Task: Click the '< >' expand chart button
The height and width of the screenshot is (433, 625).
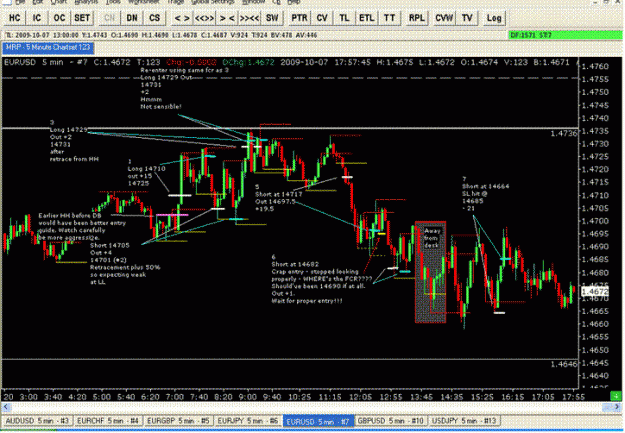Action: point(182,18)
